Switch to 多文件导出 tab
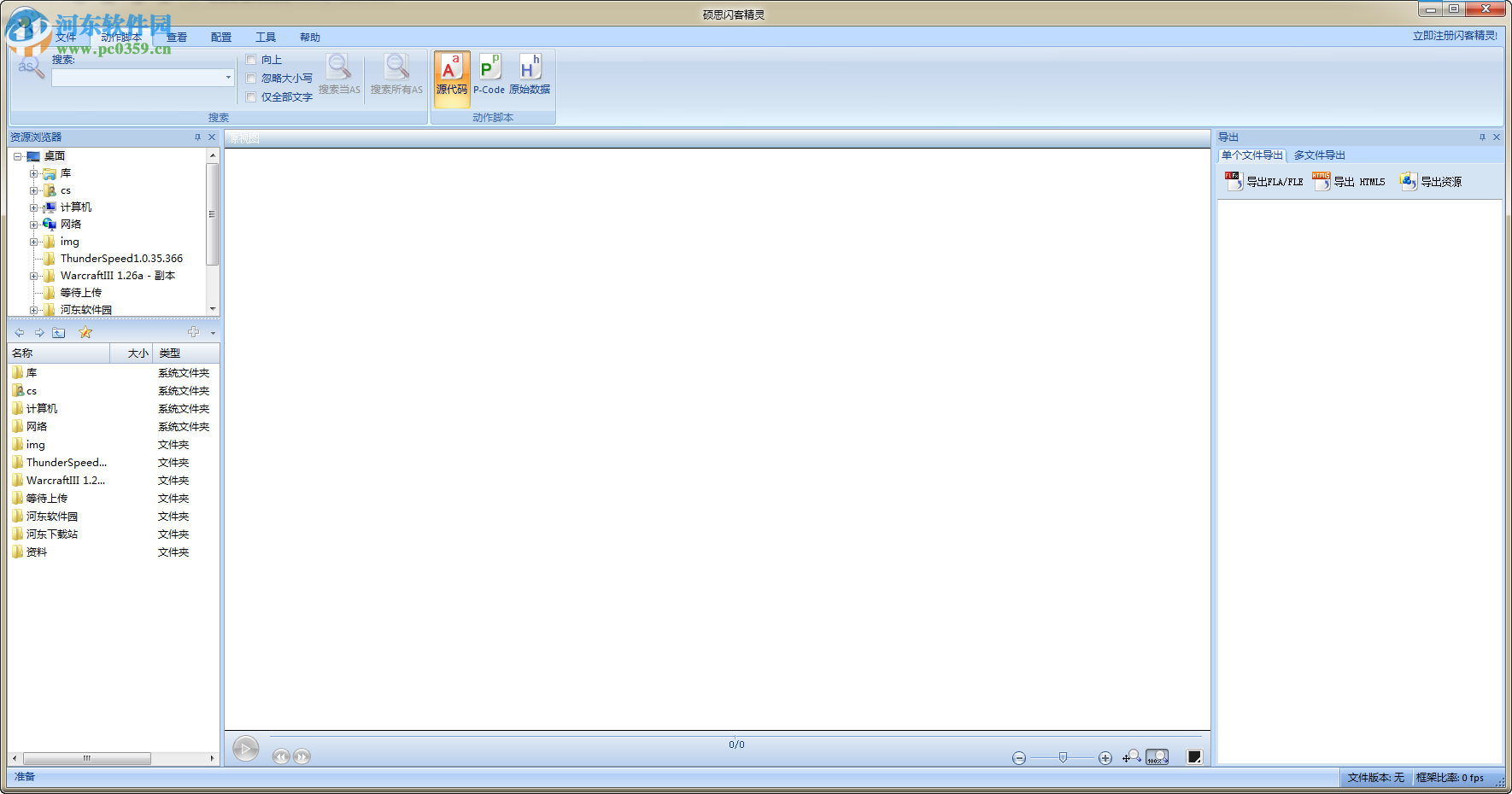This screenshot has height=794, width=1512. [1319, 155]
